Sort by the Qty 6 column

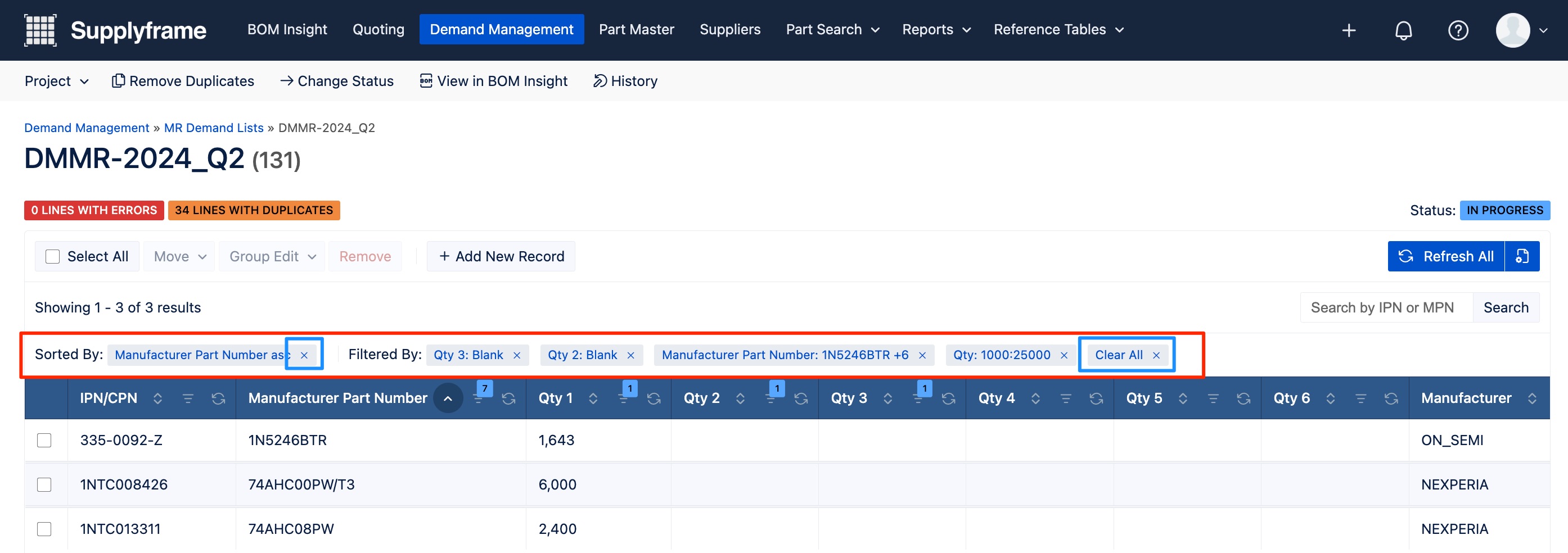pos(1331,398)
